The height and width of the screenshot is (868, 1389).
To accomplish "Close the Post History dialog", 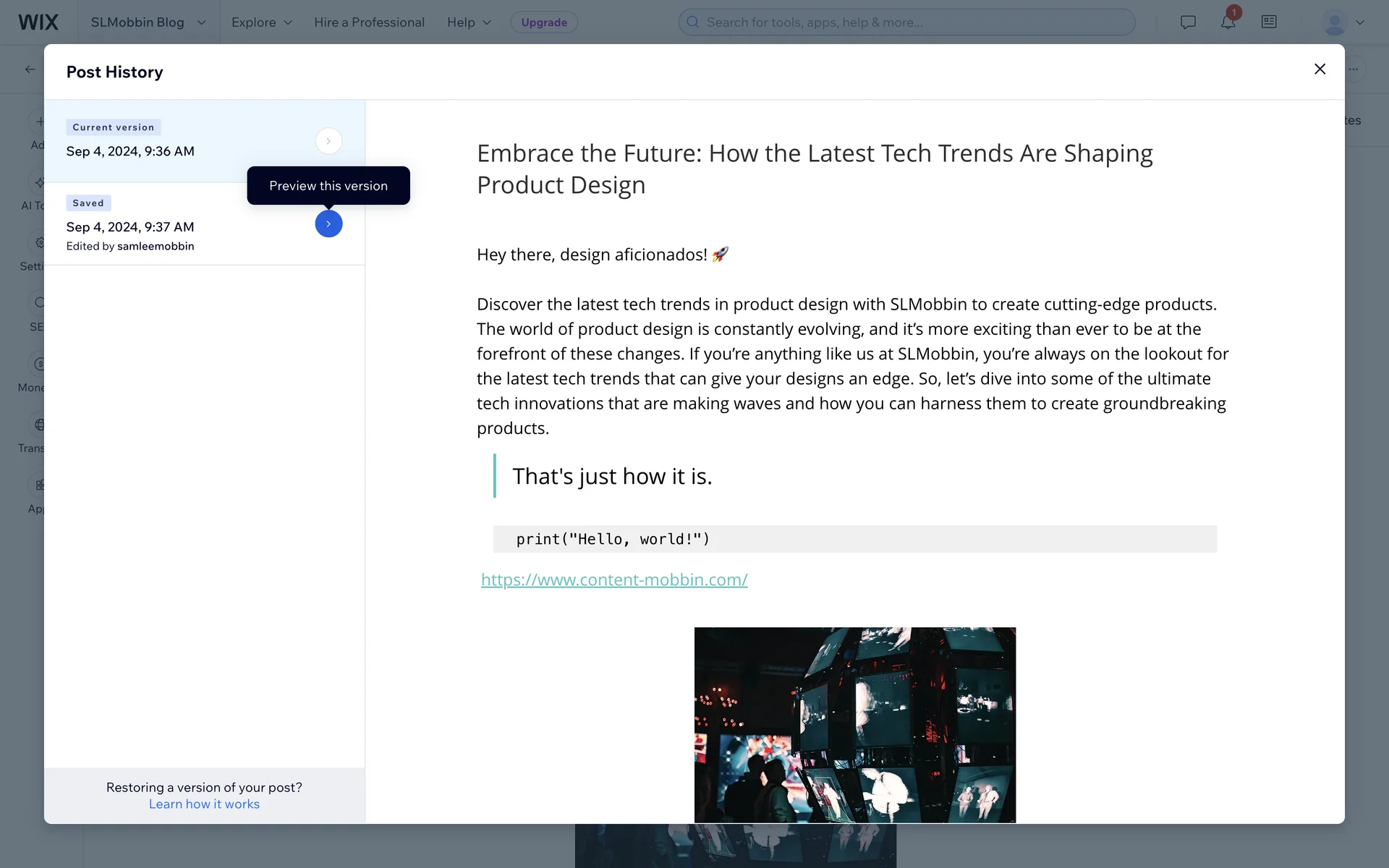I will pos(1320,69).
